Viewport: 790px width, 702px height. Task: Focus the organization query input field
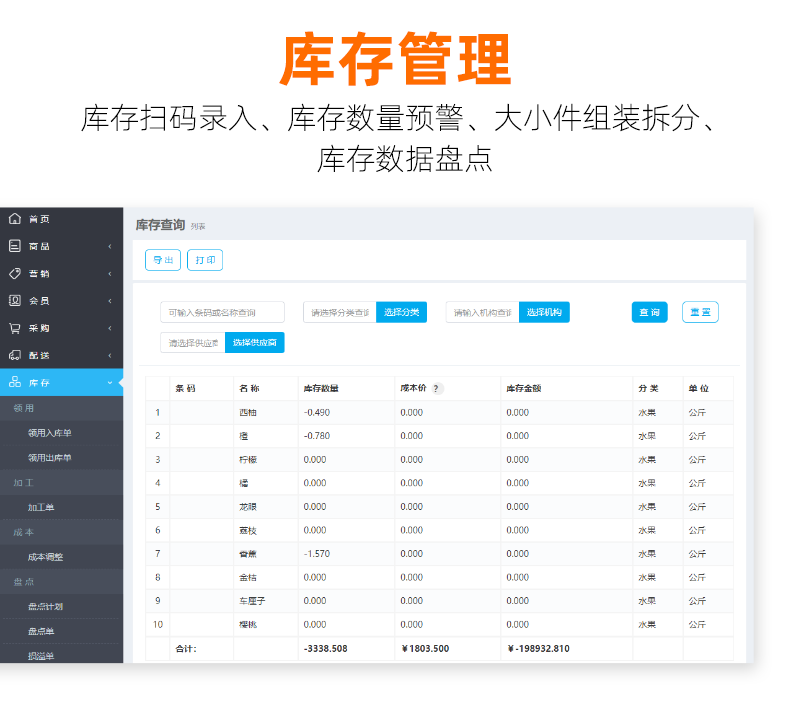483,312
